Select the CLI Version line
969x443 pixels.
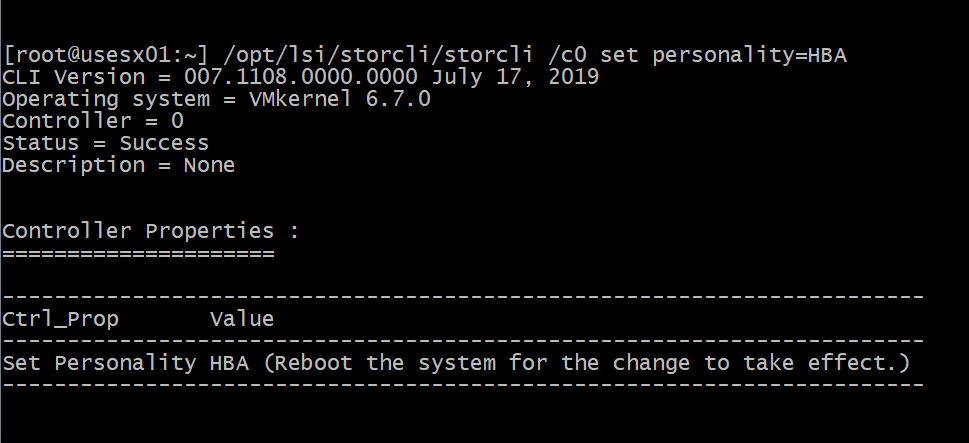point(300,77)
